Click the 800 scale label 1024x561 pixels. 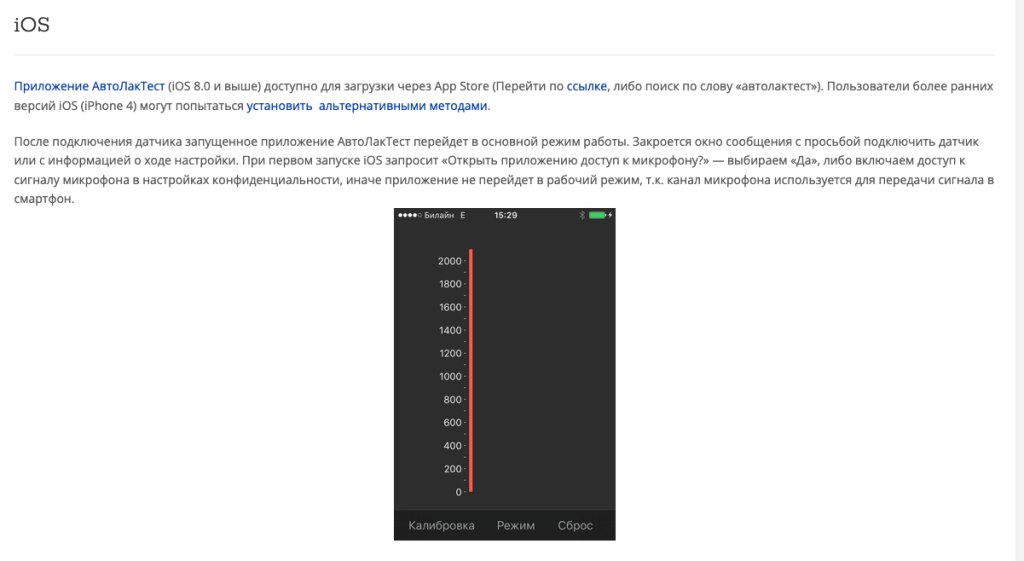point(452,400)
